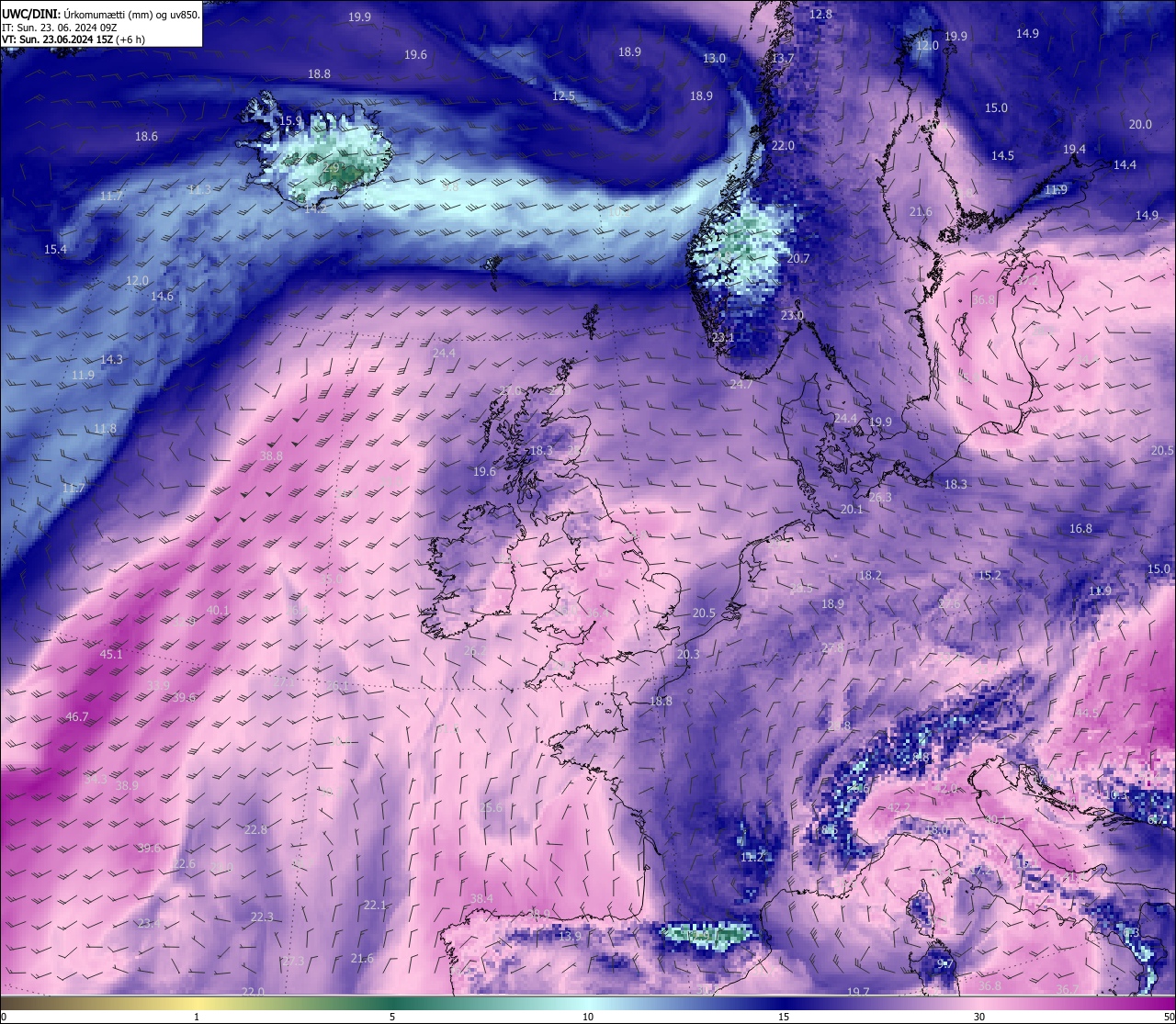
Task: Click the 18.6 value label
Action: (x=146, y=137)
